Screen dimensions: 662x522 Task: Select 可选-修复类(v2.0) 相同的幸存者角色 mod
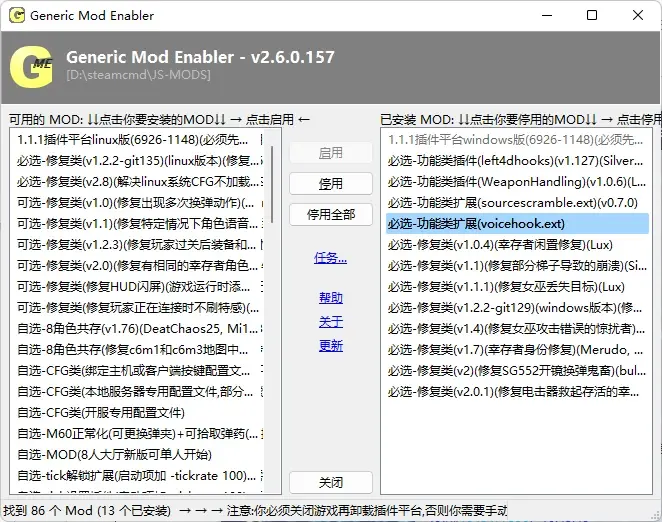137,266
